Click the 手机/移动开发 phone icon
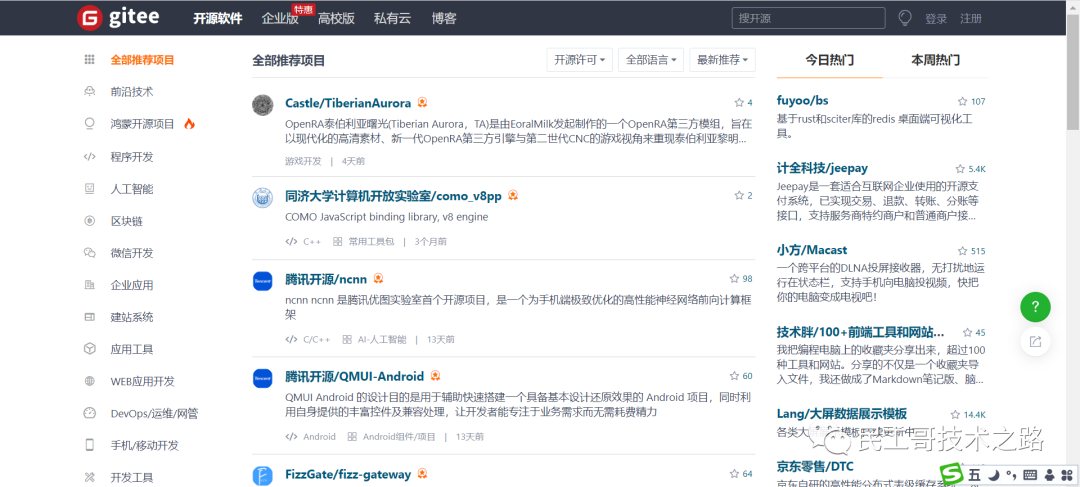 (x=90, y=445)
